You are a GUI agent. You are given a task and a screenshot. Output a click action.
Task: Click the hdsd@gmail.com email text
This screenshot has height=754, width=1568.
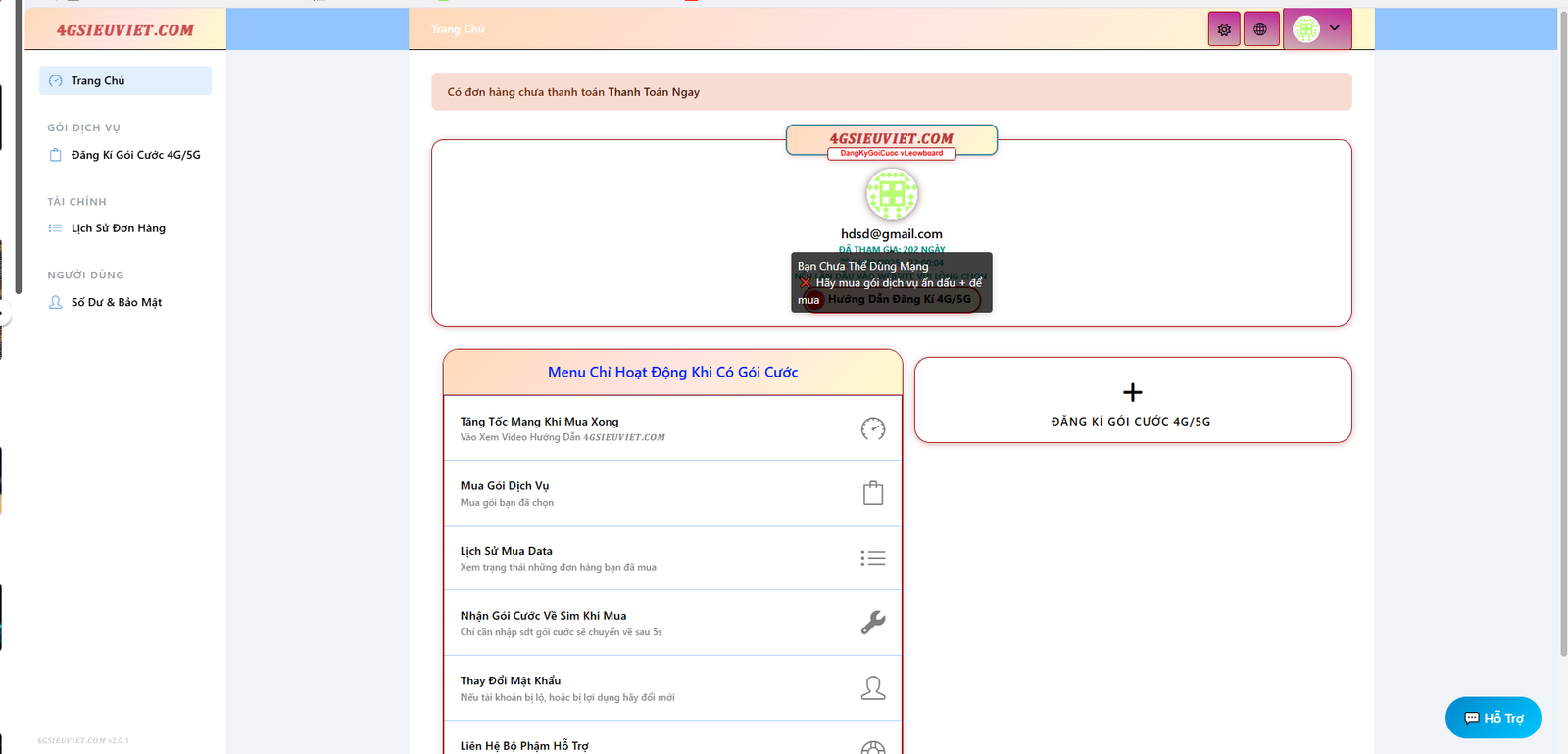(x=892, y=234)
